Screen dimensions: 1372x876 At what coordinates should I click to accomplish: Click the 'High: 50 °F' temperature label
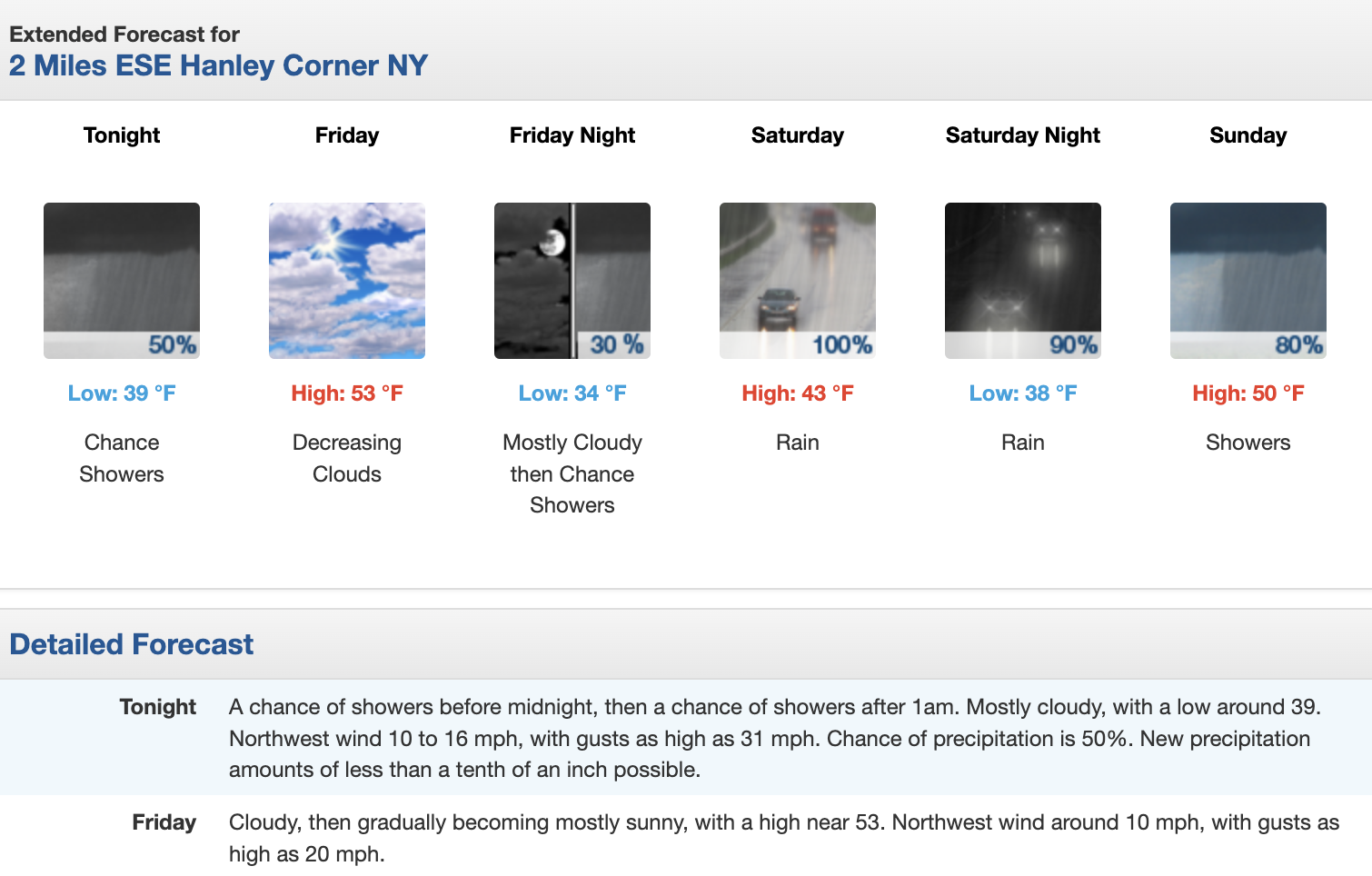click(x=1248, y=393)
